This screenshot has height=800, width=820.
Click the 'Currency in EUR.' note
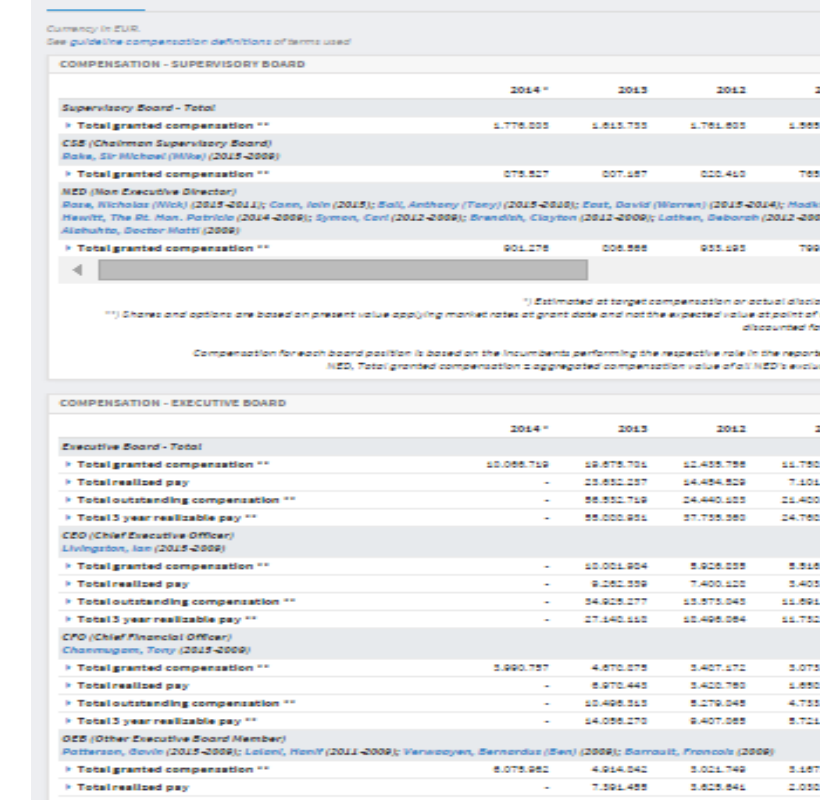pyautogui.click(x=94, y=29)
